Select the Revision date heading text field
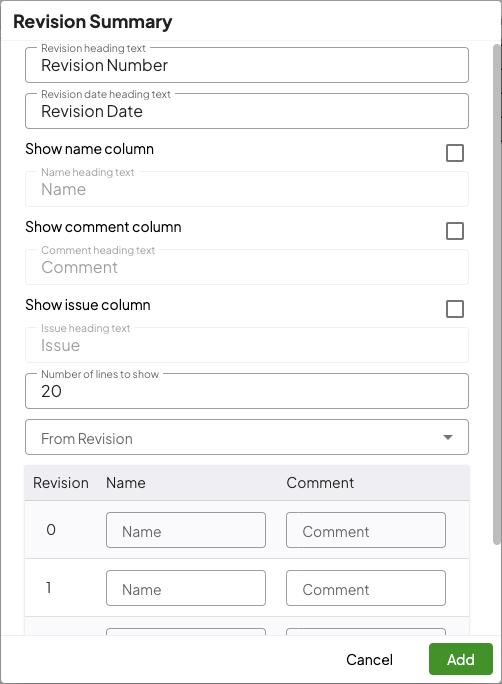This screenshot has height=684, width=502. 247,111
